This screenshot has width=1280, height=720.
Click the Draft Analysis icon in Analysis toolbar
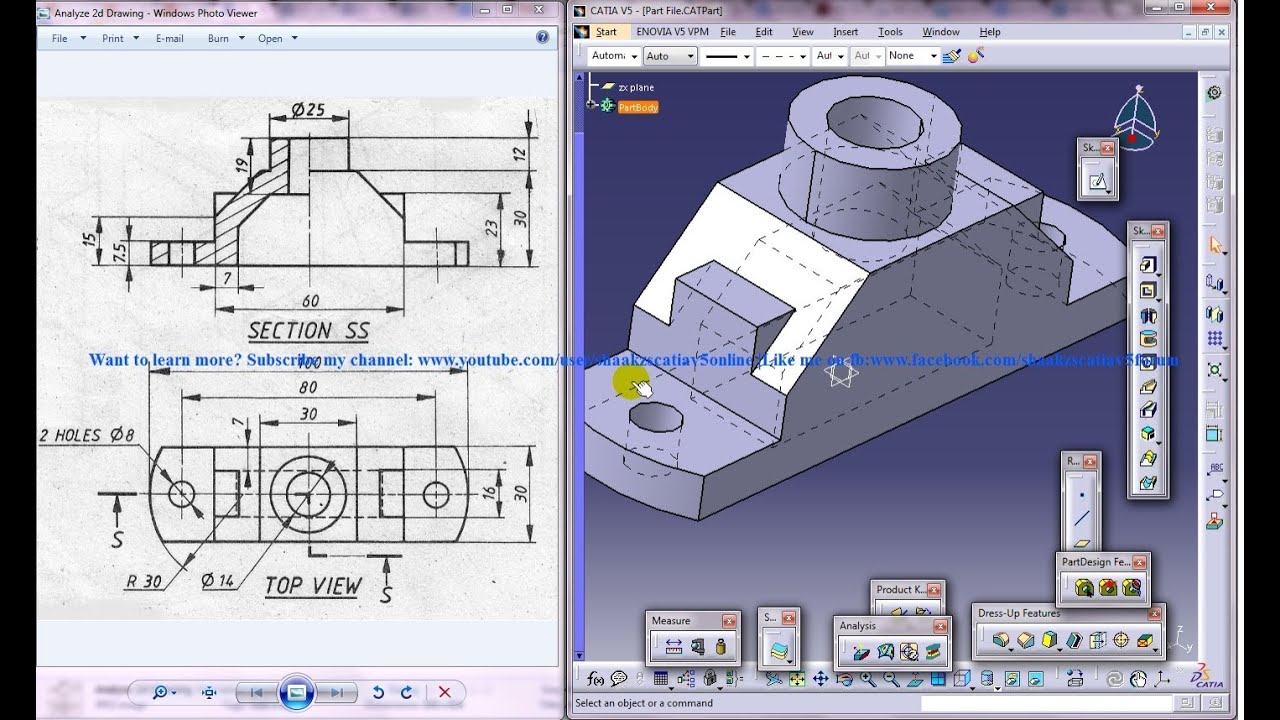click(862, 653)
